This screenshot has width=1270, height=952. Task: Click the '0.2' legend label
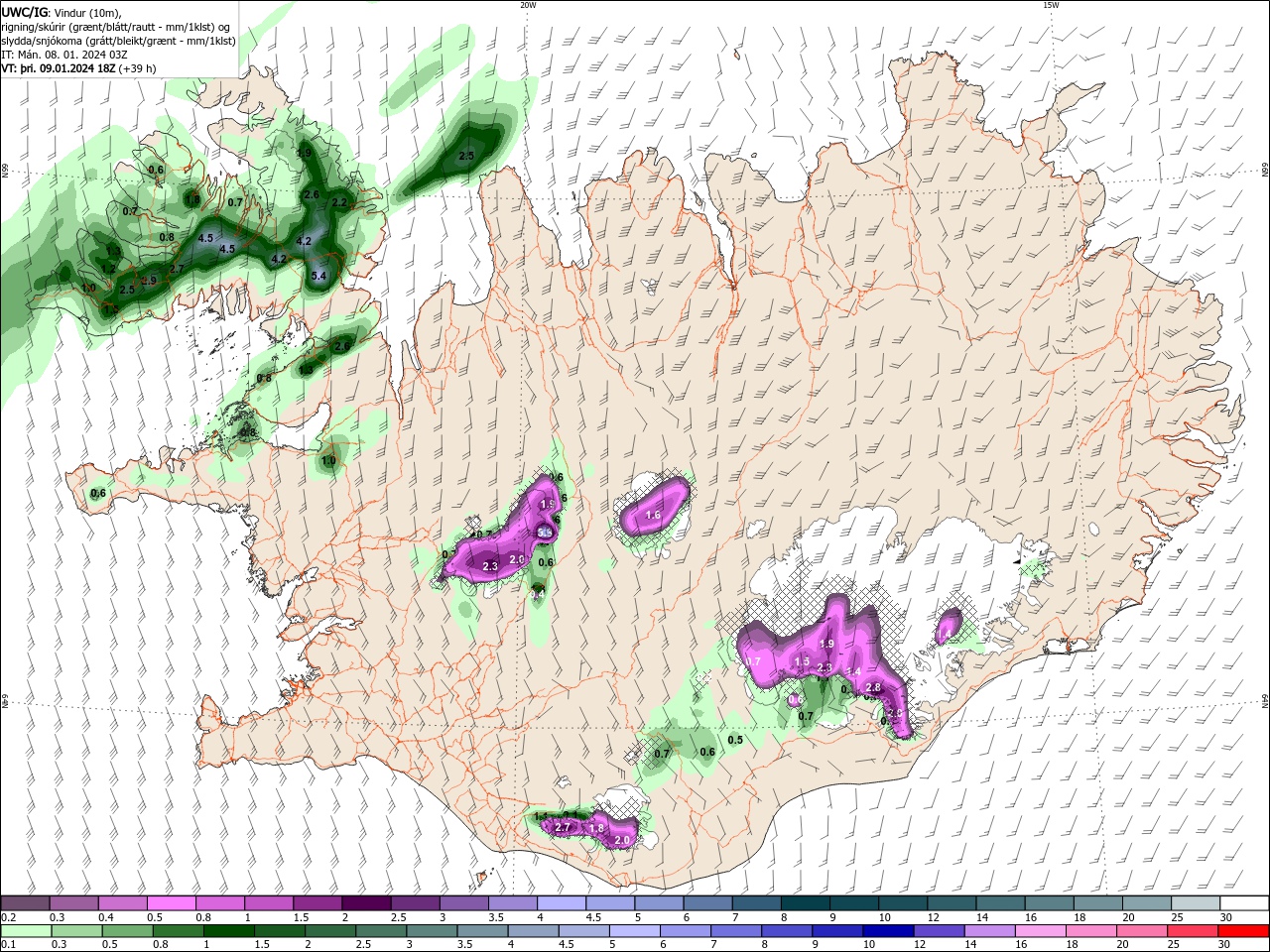pyautogui.click(x=8, y=917)
